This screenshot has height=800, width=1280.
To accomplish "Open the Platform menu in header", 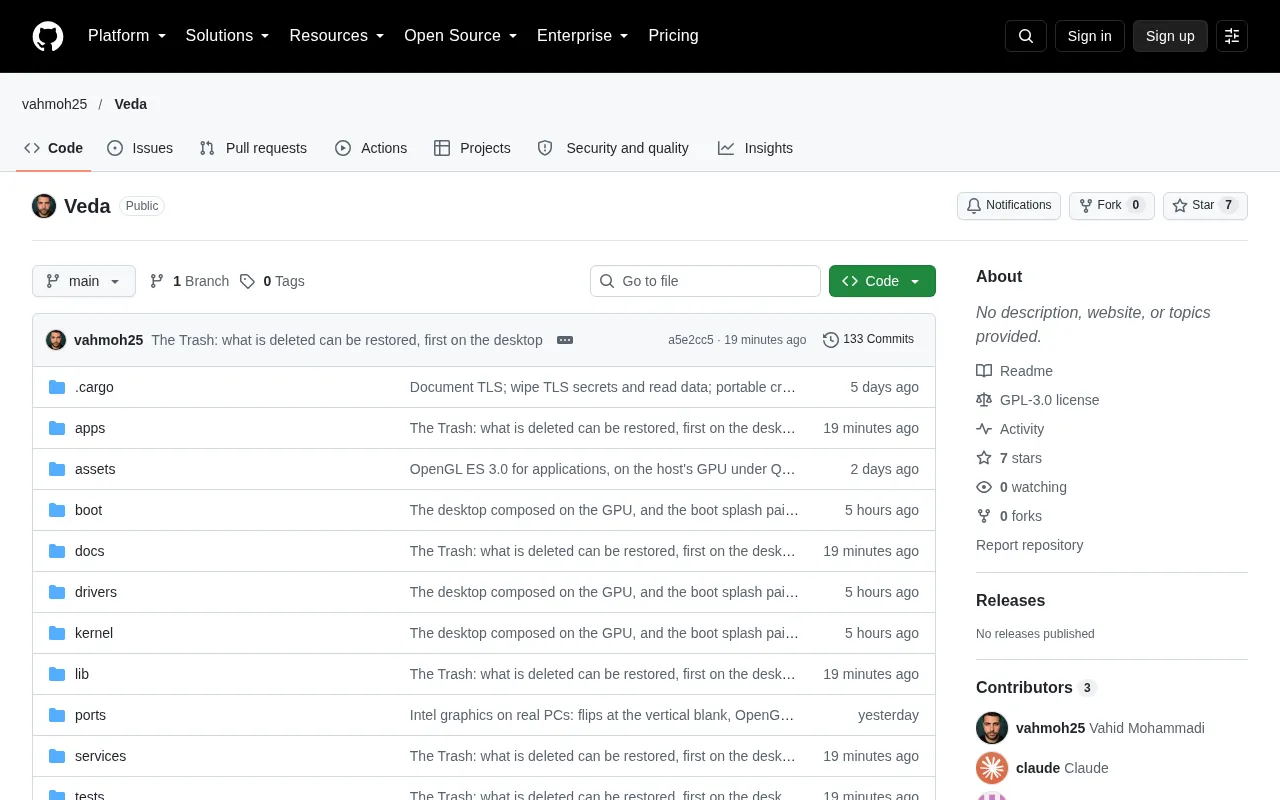I will click(127, 36).
